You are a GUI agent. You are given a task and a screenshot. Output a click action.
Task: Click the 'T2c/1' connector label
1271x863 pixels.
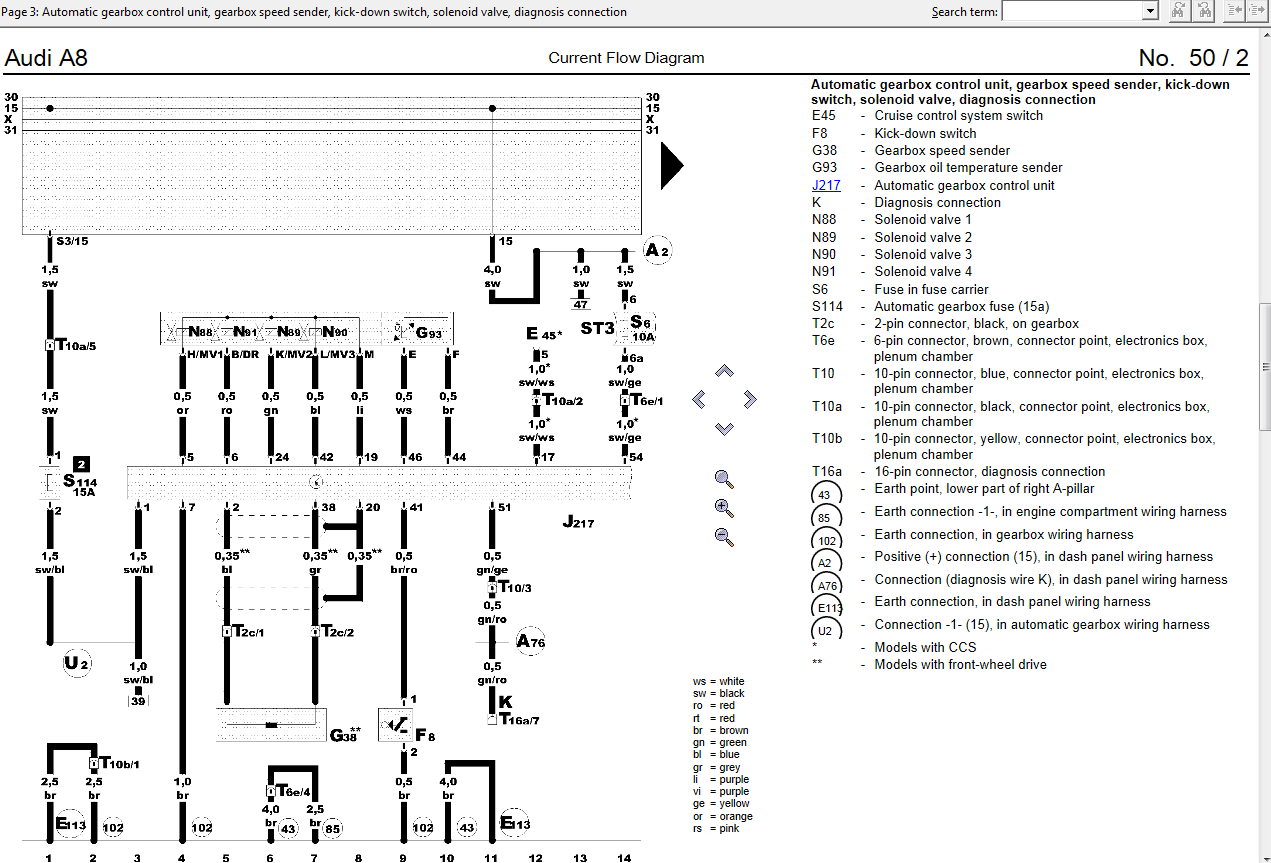(x=248, y=631)
